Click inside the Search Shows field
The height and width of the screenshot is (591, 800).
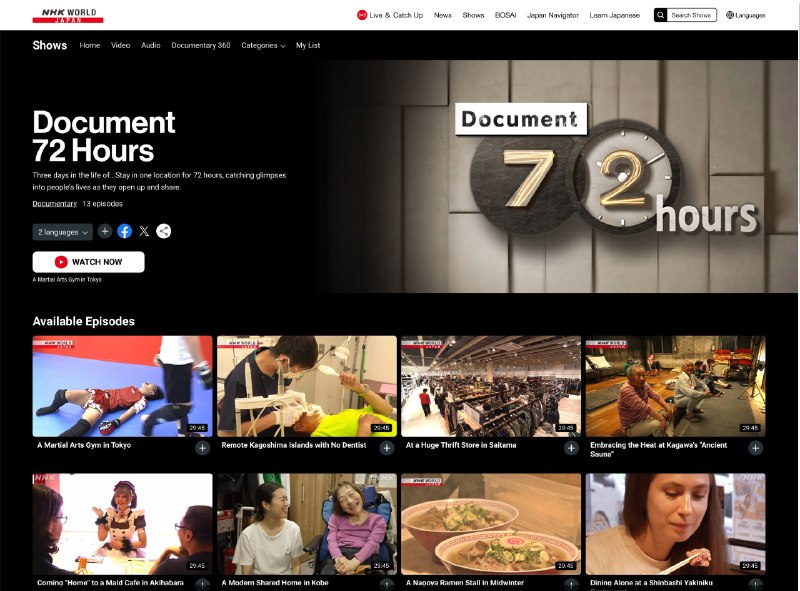tap(691, 15)
